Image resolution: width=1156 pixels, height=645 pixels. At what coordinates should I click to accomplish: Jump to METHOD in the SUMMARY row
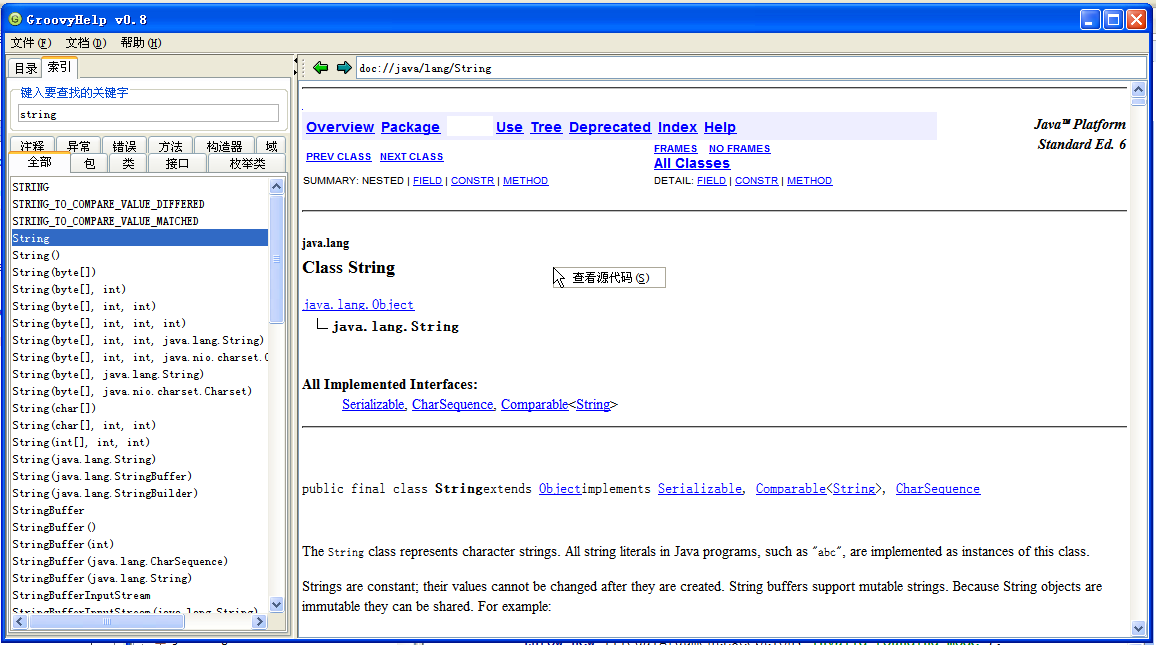pyautogui.click(x=526, y=181)
